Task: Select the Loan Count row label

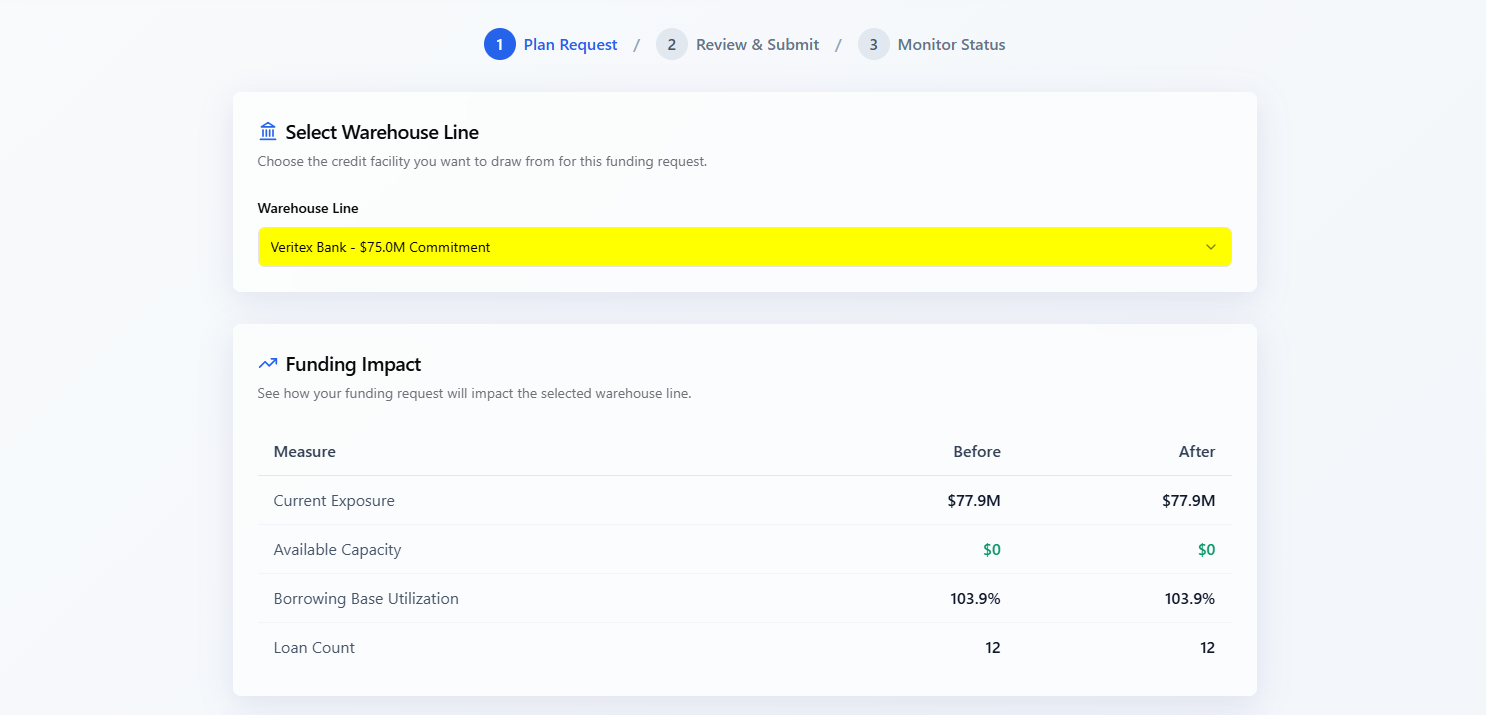Action: tap(314, 648)
